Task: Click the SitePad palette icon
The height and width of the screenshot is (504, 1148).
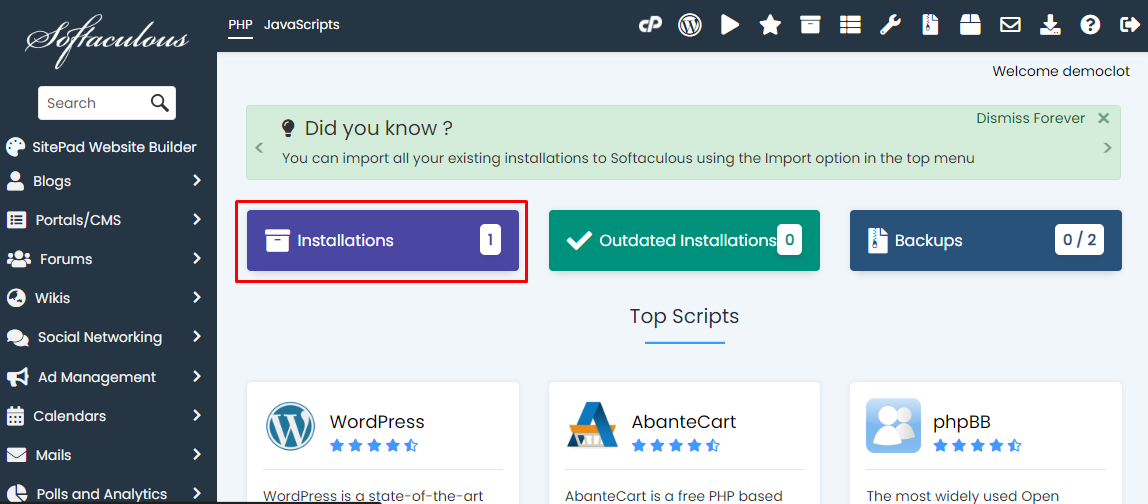Action: tap(15, 147)
